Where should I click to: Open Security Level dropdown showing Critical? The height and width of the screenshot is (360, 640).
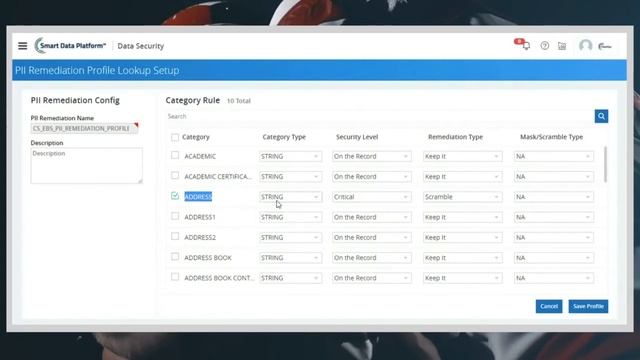pyautogui.click(x=371, y=197)
